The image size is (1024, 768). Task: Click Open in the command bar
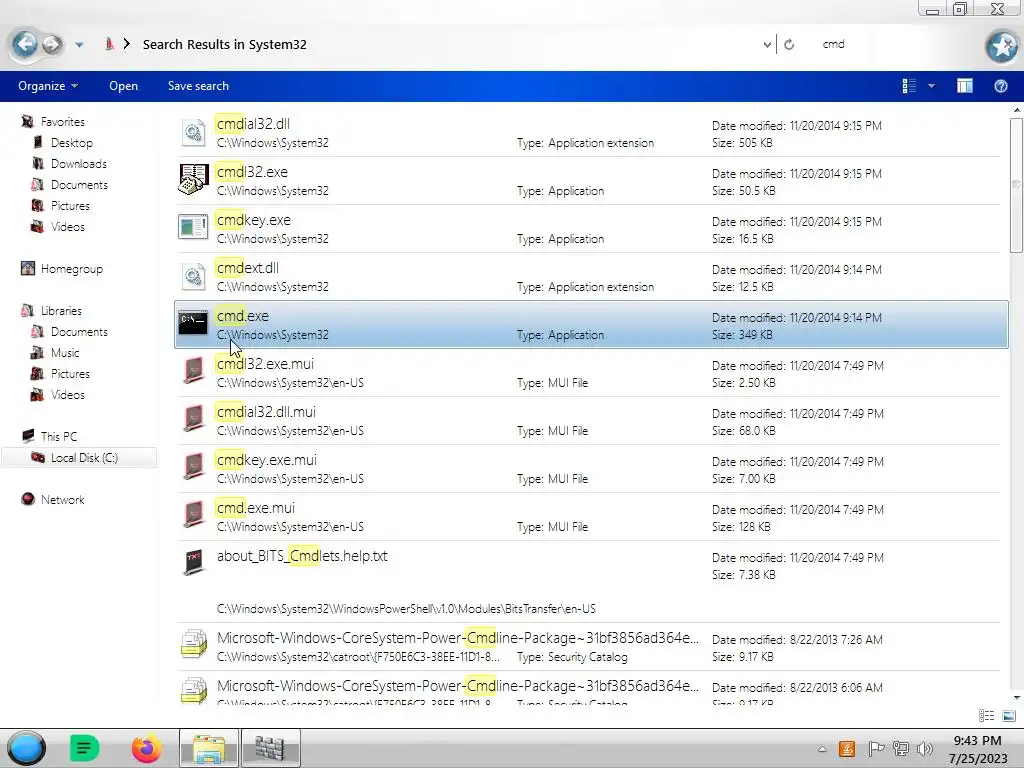click(x=123, y=86)
